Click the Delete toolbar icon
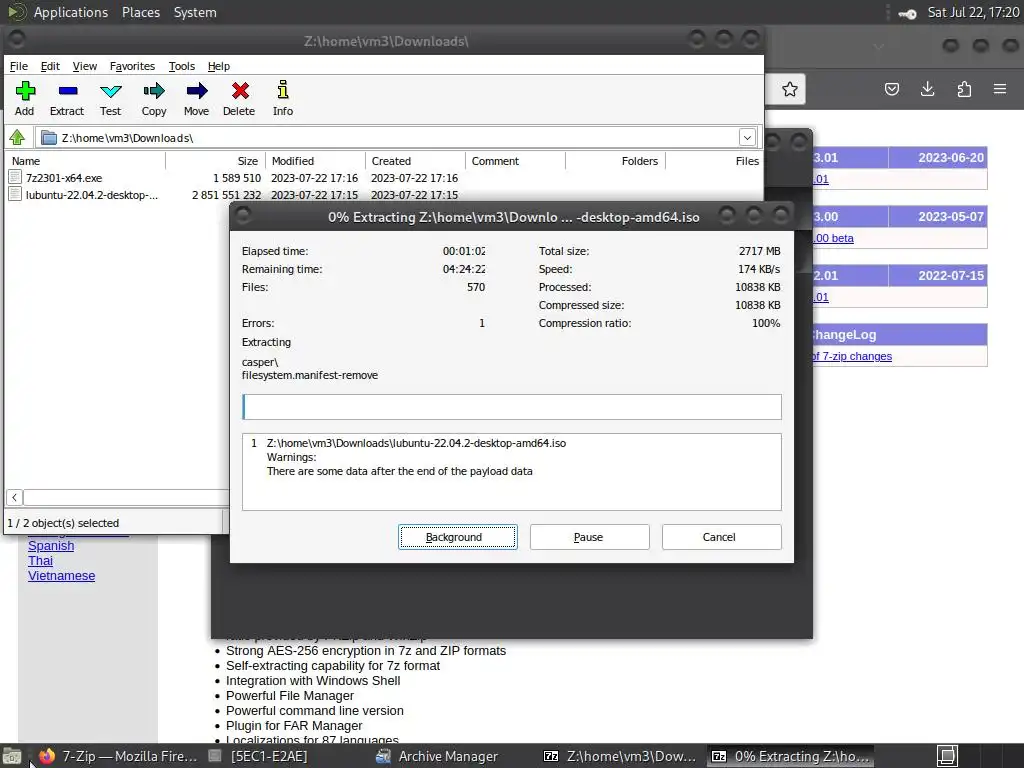This screenshot has height=768, width=1024. [239, 98]
